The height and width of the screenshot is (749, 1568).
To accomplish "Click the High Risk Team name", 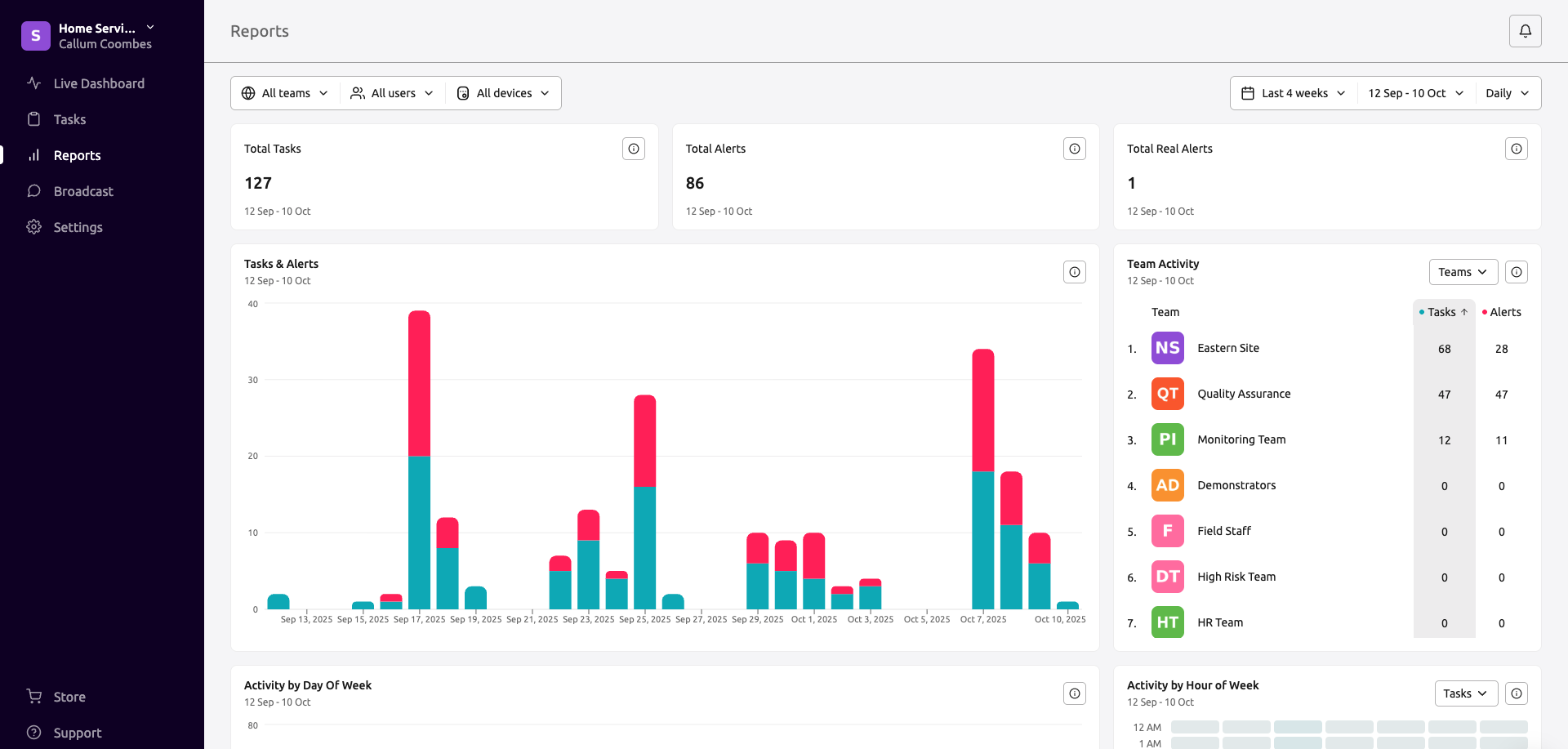I will coord(1236,577).
